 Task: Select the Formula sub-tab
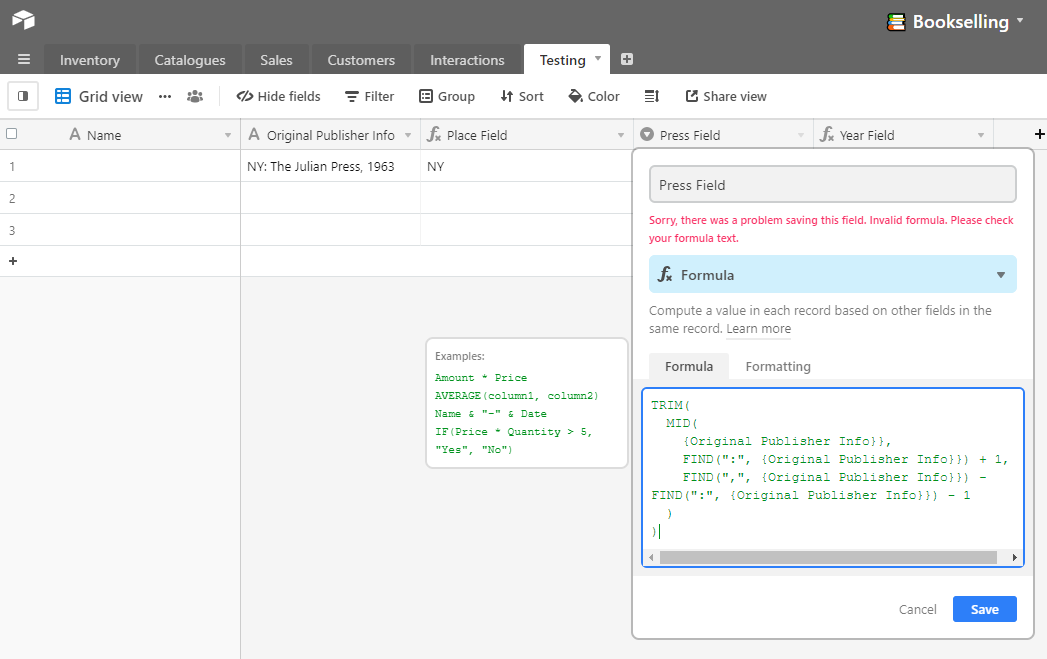[x=688, y=367]
